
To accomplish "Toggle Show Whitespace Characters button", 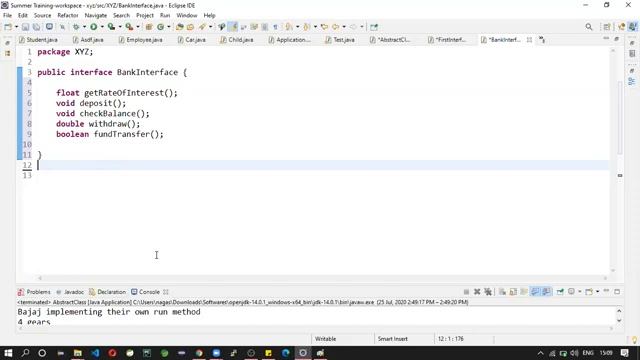I will [x=276, y=27].
